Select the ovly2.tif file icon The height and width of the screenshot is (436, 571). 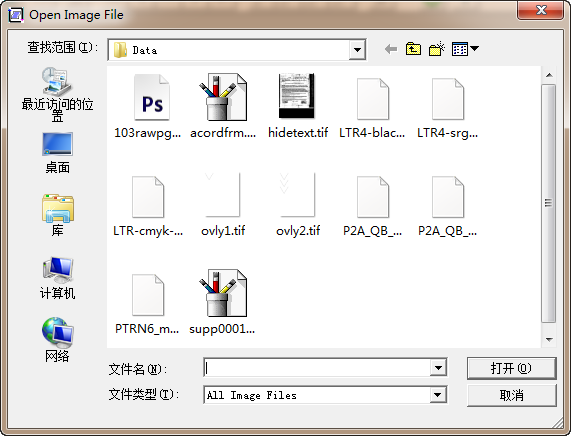click(298, 195)
